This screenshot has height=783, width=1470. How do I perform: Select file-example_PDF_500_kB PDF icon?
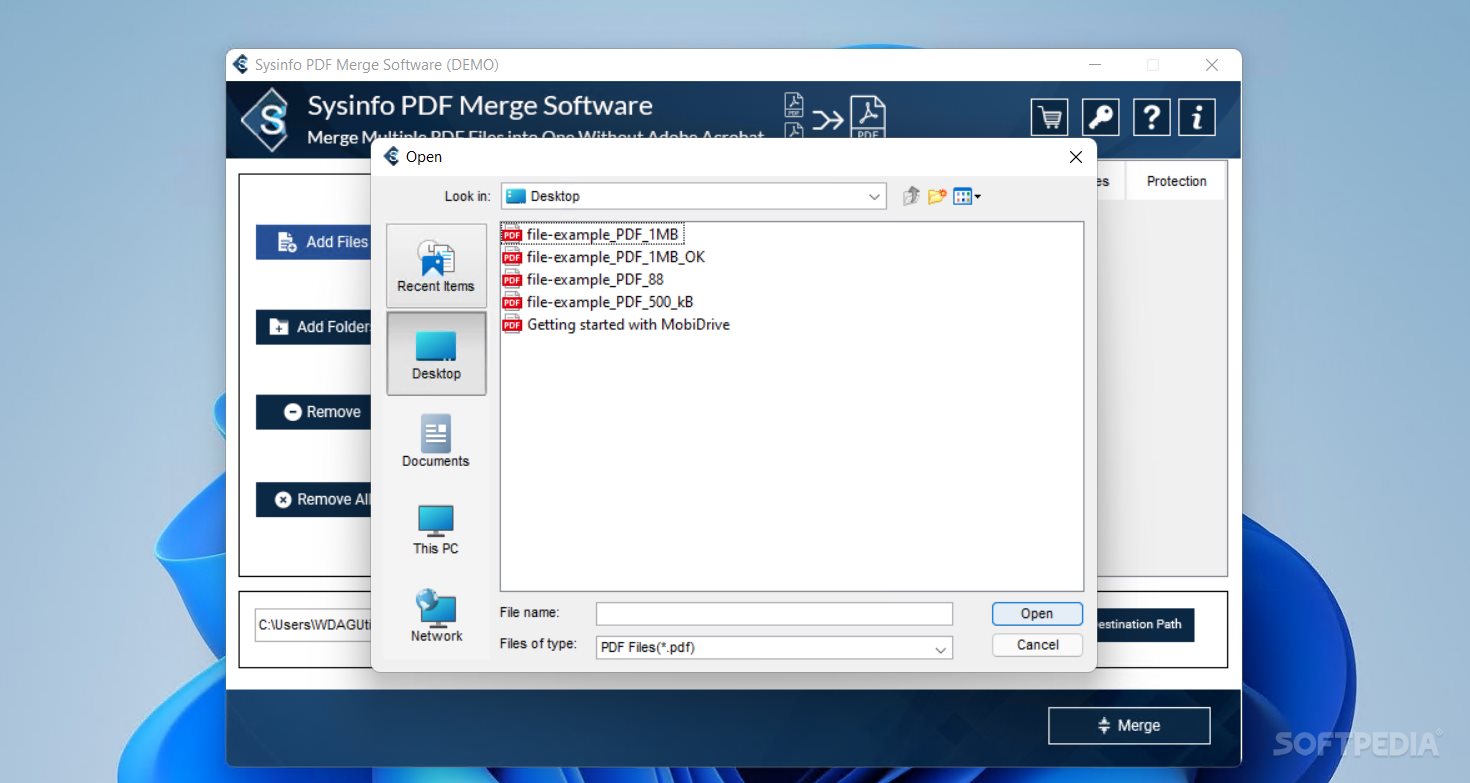tap(512, 302)
